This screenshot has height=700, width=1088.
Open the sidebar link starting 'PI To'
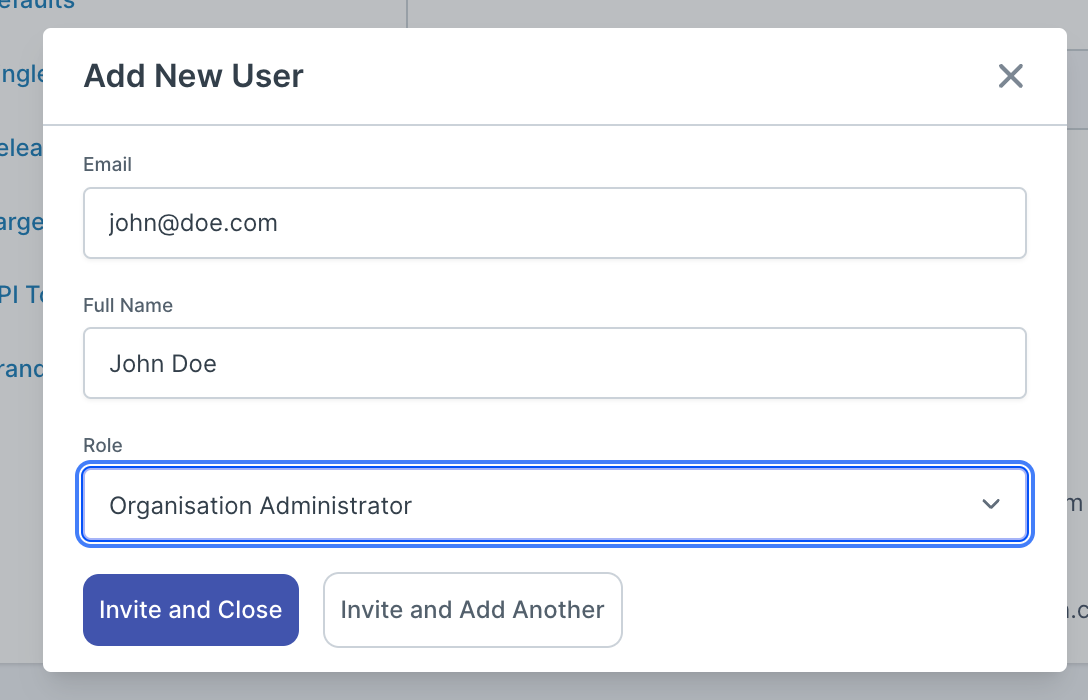21,295
